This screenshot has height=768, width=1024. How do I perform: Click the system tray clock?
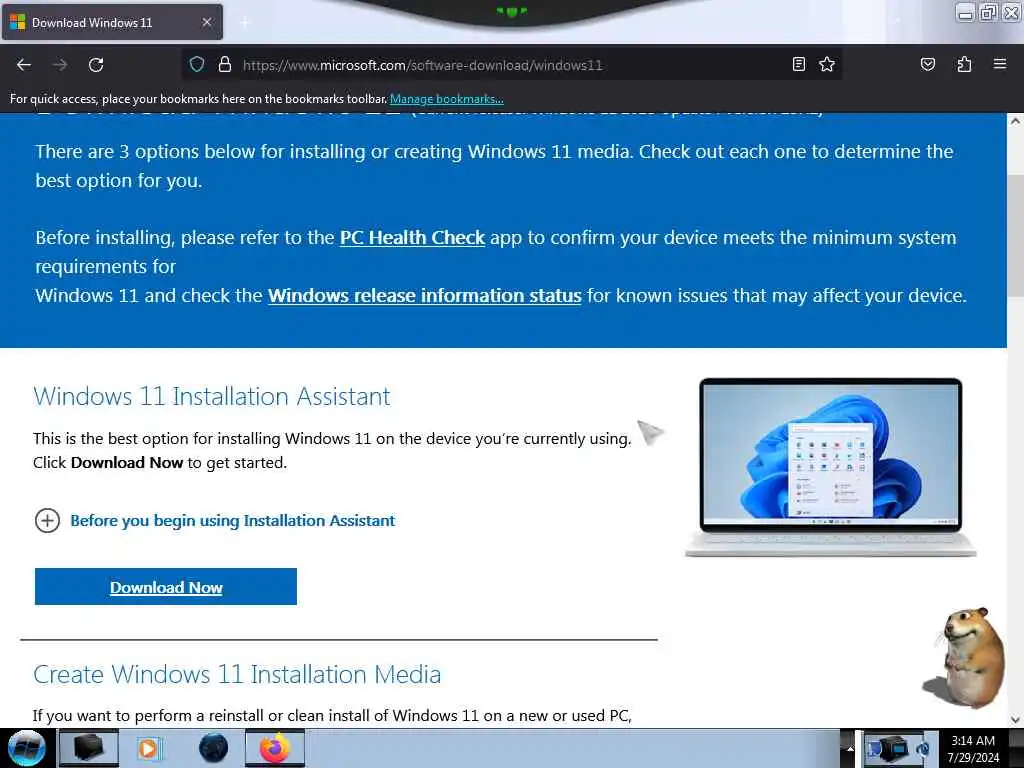click(973, 749)
